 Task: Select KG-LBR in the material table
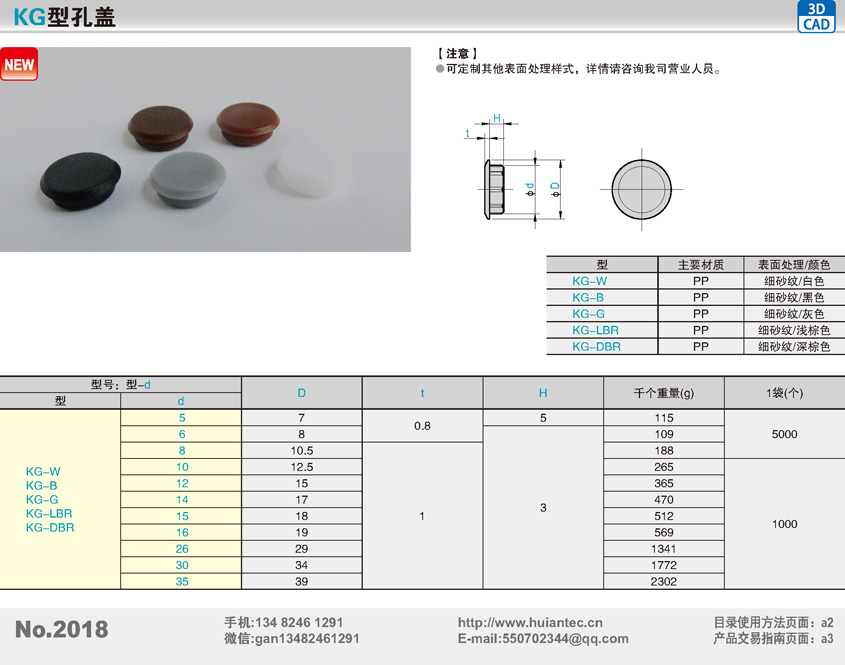(x=595, y=330)
